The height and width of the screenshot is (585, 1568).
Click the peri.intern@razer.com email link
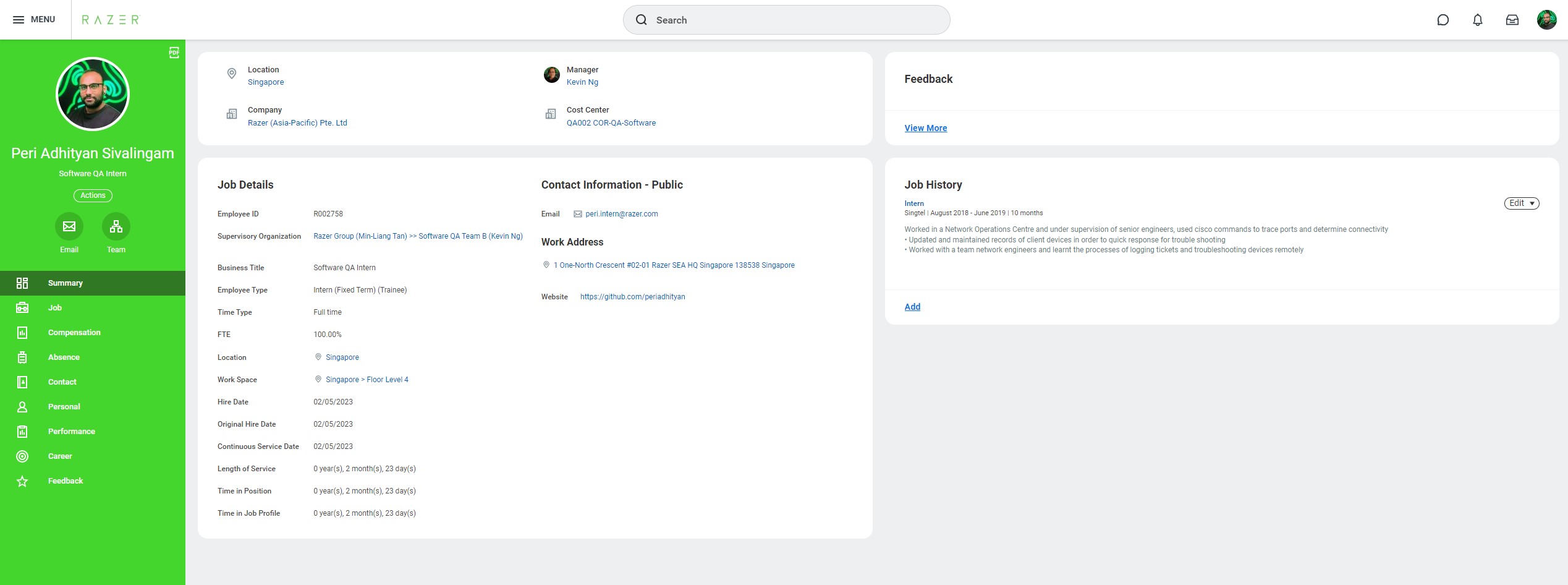pos(622,214)
